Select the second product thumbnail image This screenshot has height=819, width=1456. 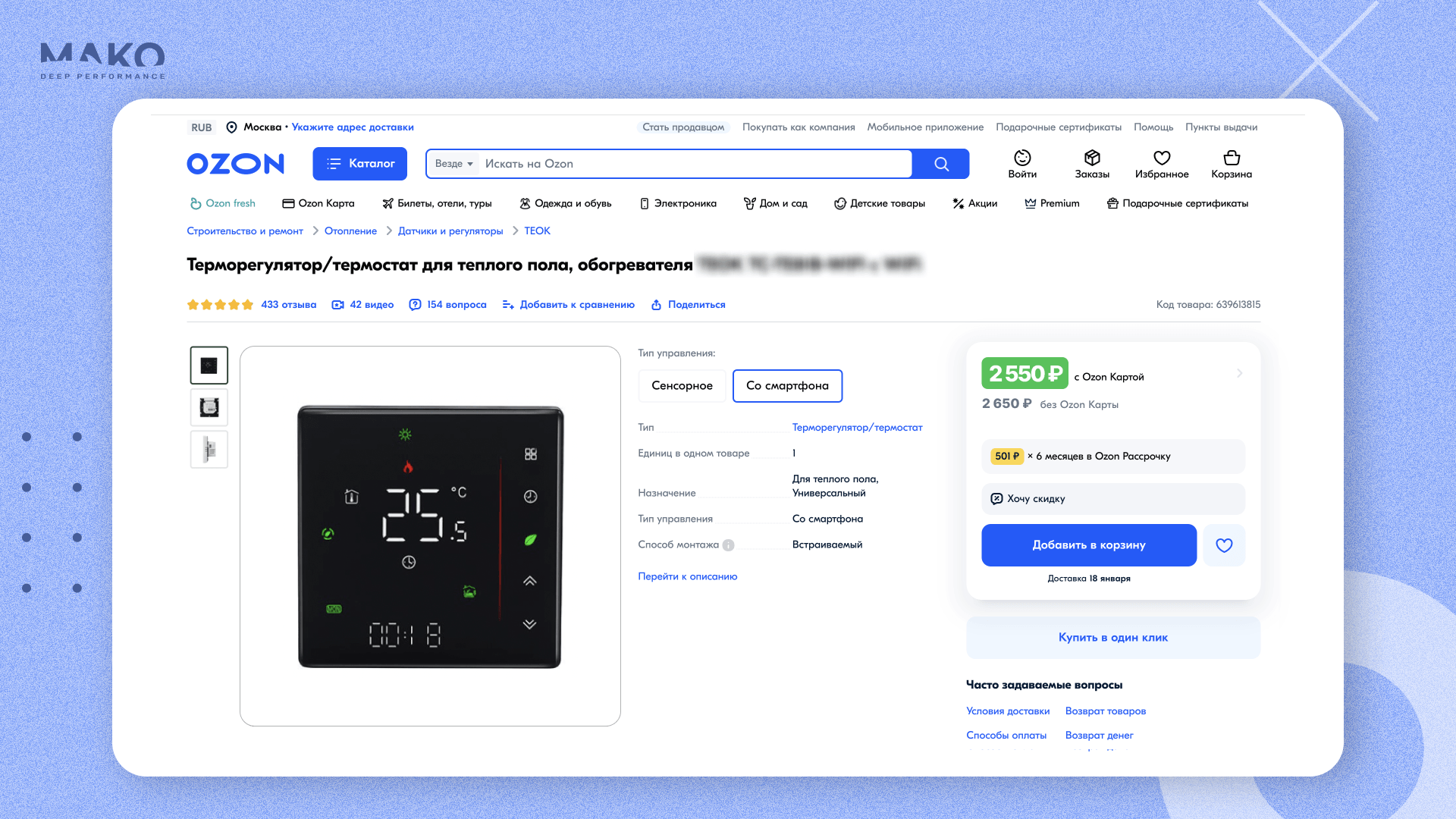pyautogui.click(x=209, y=408)
